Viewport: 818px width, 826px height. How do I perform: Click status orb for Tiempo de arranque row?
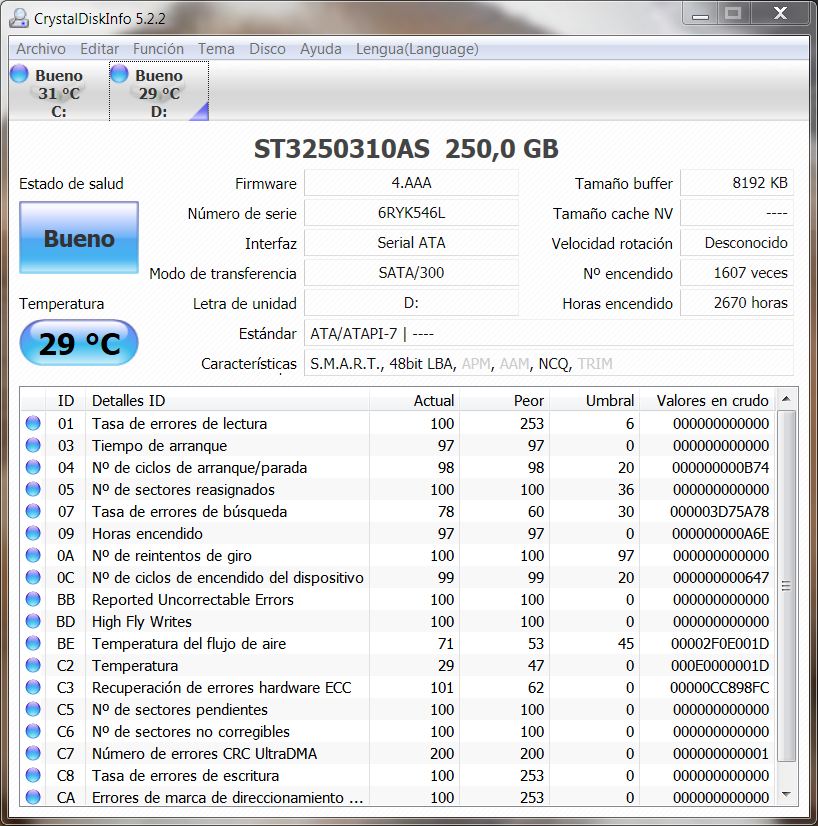pyautogui.click(x=33, y=445)
